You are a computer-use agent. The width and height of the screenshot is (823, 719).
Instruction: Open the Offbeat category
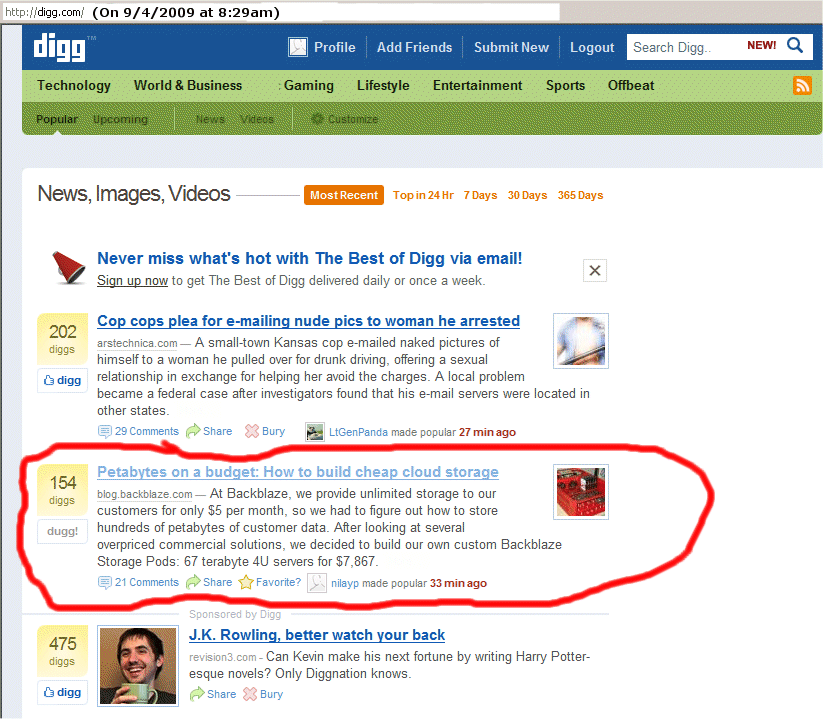[x=631, y=86]
